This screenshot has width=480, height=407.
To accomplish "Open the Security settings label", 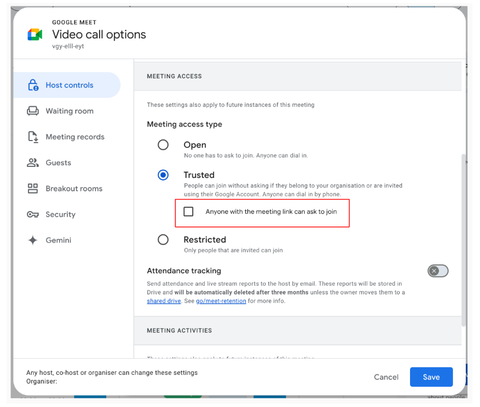I will coord(60,214).
